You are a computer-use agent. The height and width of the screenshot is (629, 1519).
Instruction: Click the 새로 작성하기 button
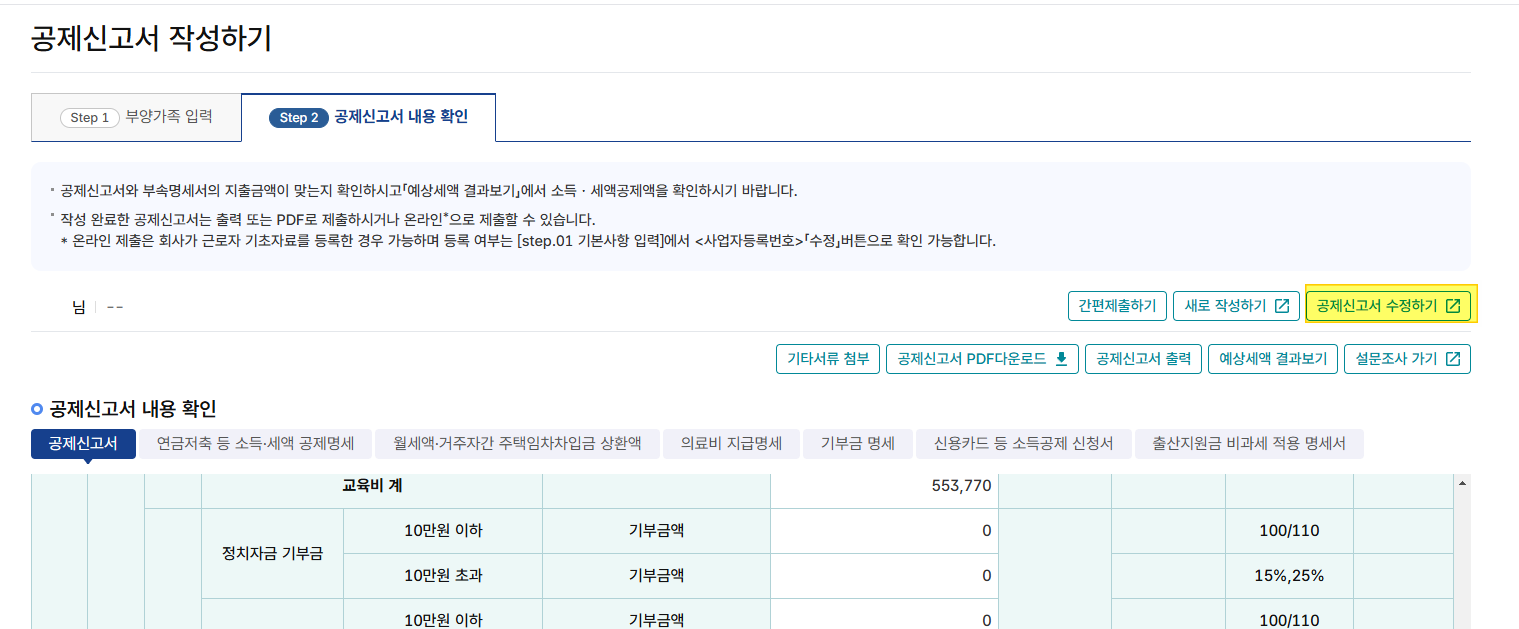pyautogui.click(x=1237, y=306)
